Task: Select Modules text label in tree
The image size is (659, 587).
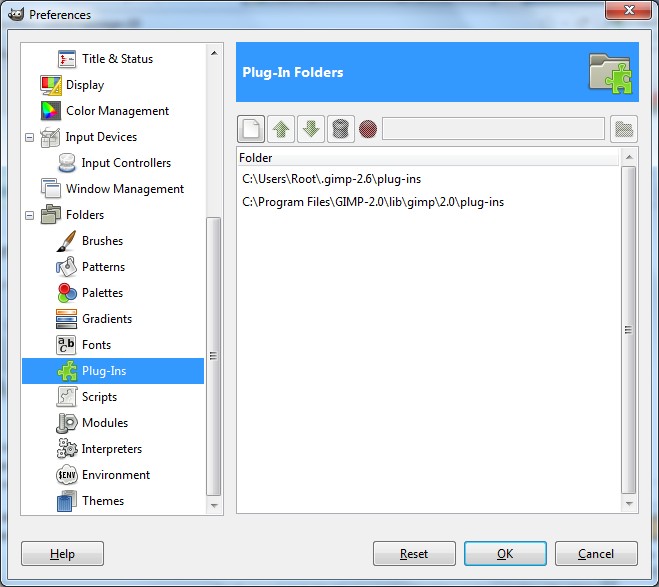Action: click(105, 423)
